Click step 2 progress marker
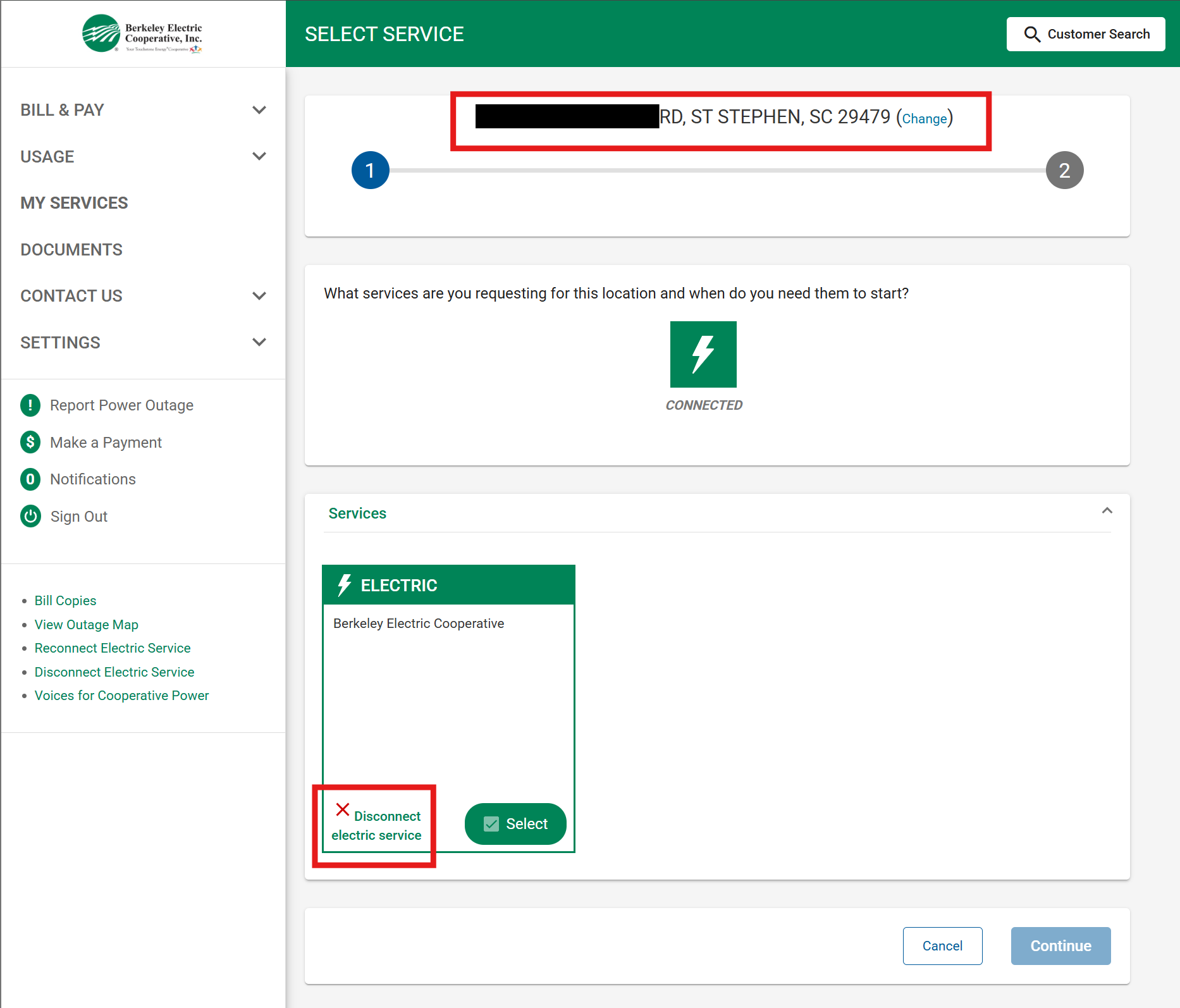The image size is (1180, 1008). click(1065, 170)
